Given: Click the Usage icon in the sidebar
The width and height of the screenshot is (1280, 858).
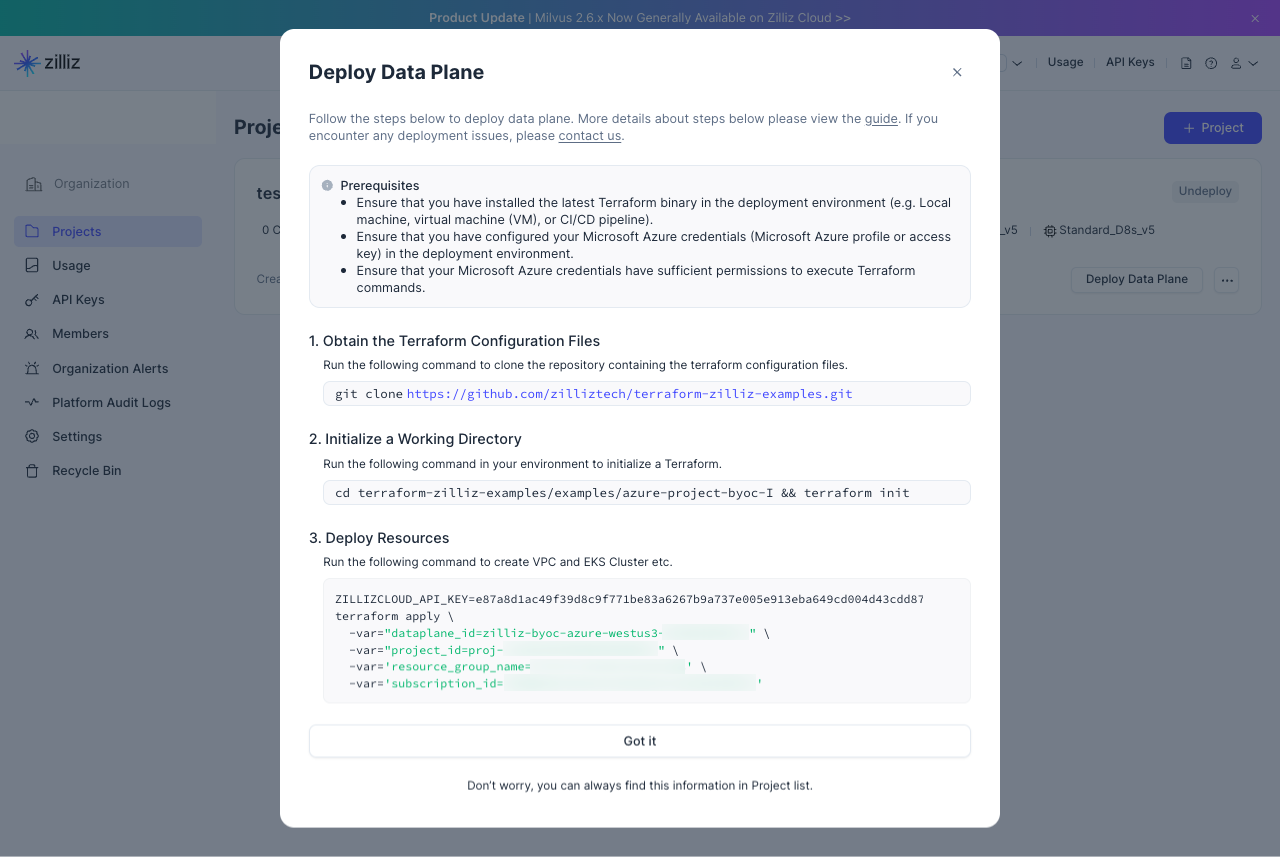Looking at the screenshot, I should coord(32,266).
